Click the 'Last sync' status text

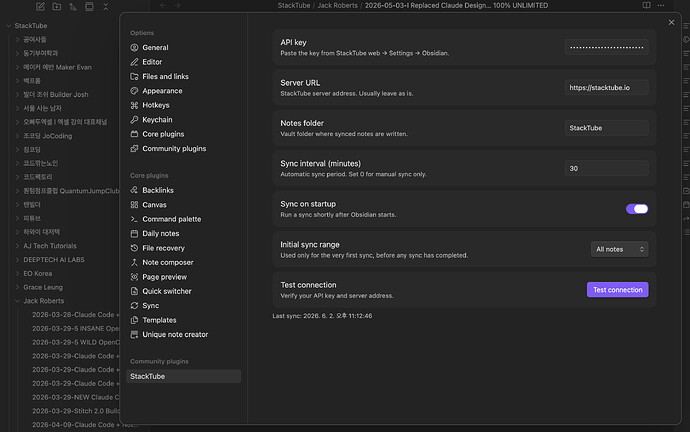coord(322,316)
